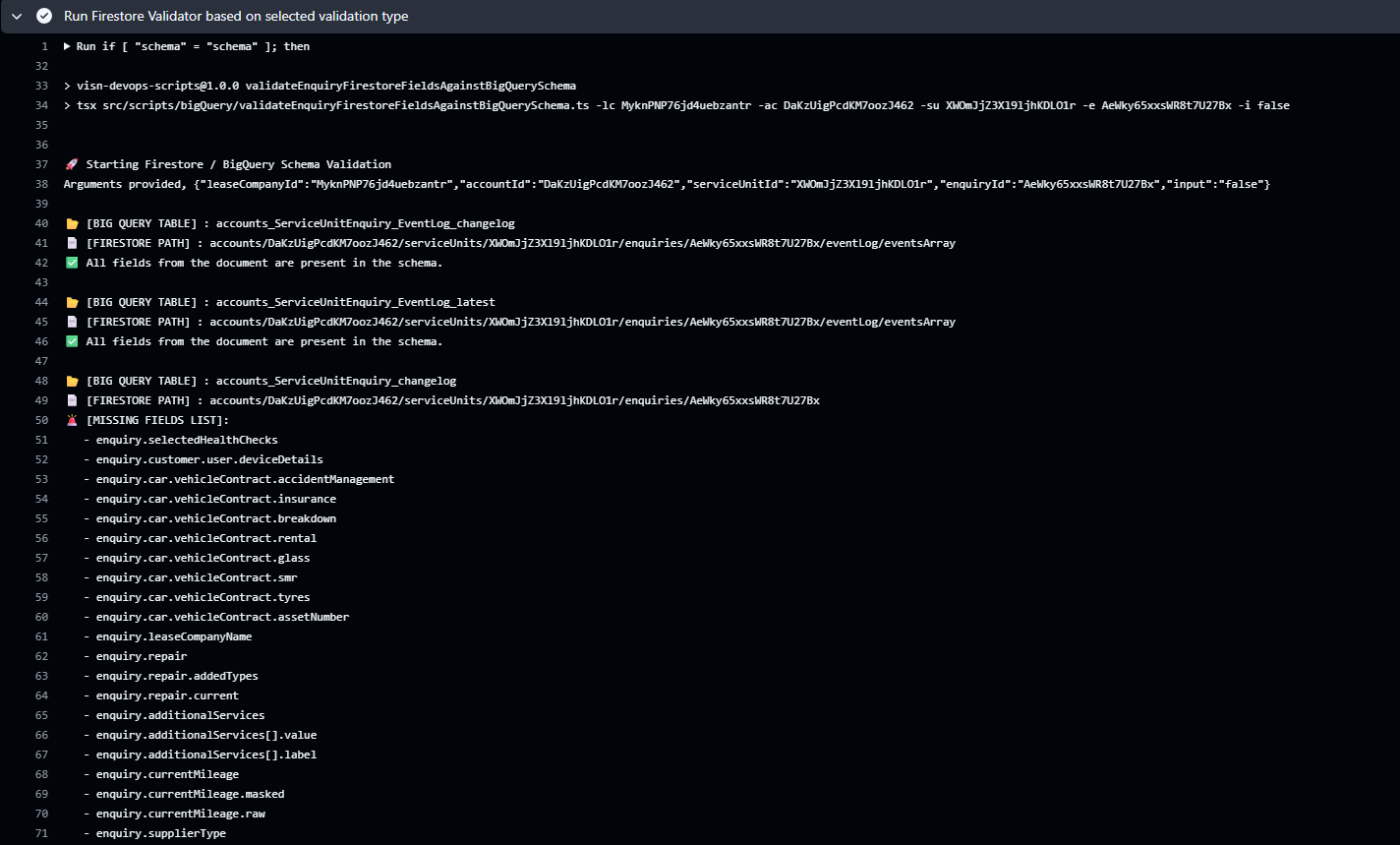Image resolution: width=1400 pixels, height=845 pixels.
Task: Click 'enquiry.car.vehicleContract.smr' entry
Action: tap(197, 577)
